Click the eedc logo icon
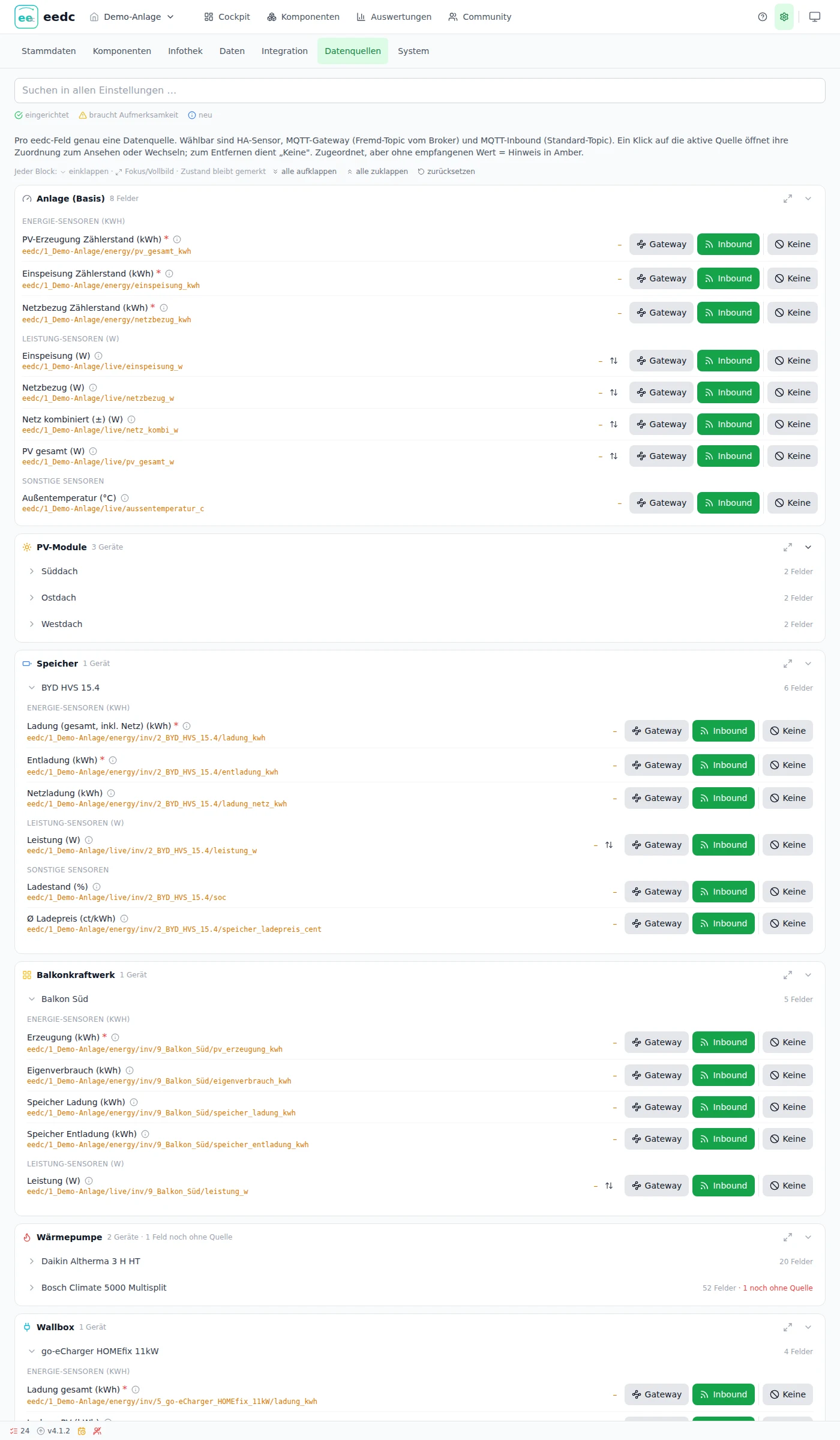 pos(26,17)
